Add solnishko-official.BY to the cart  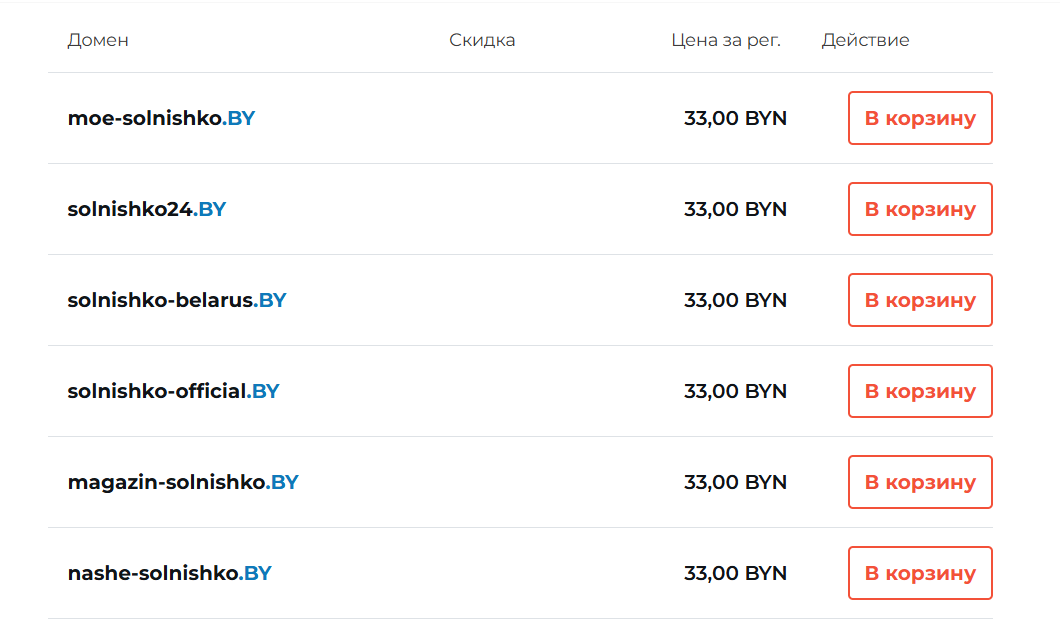[x=920, y=391]
